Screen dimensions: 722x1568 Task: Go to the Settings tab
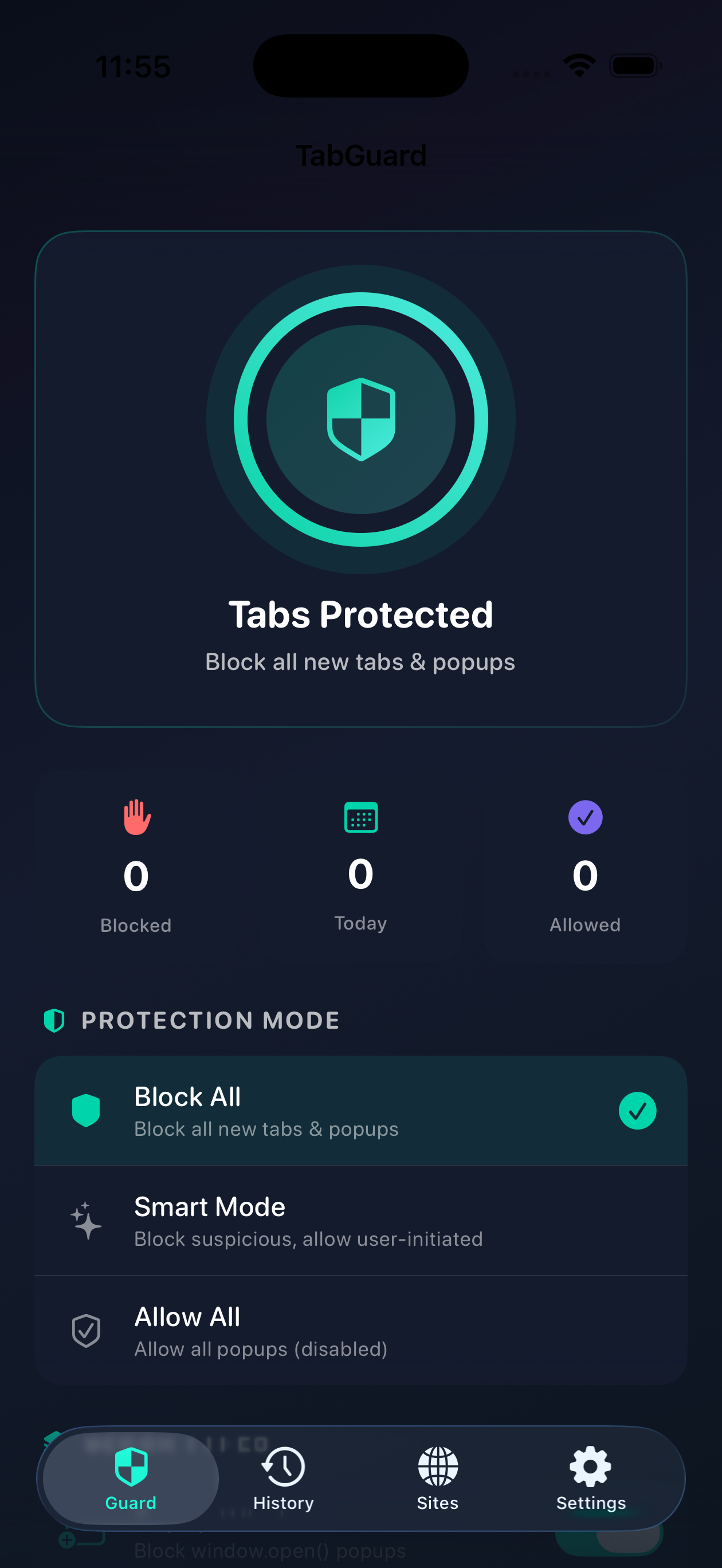(591, 1479)
